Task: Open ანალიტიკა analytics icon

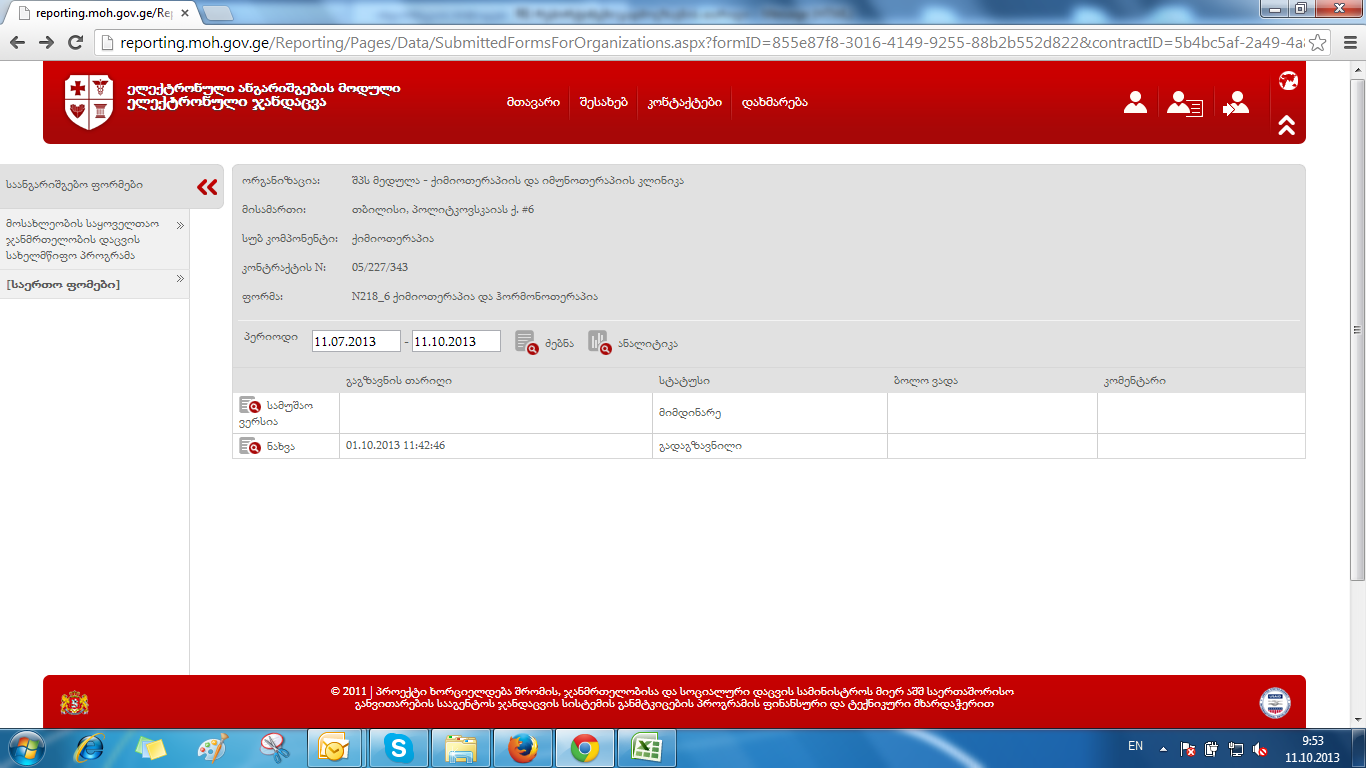Action: [x=599, y=342]
